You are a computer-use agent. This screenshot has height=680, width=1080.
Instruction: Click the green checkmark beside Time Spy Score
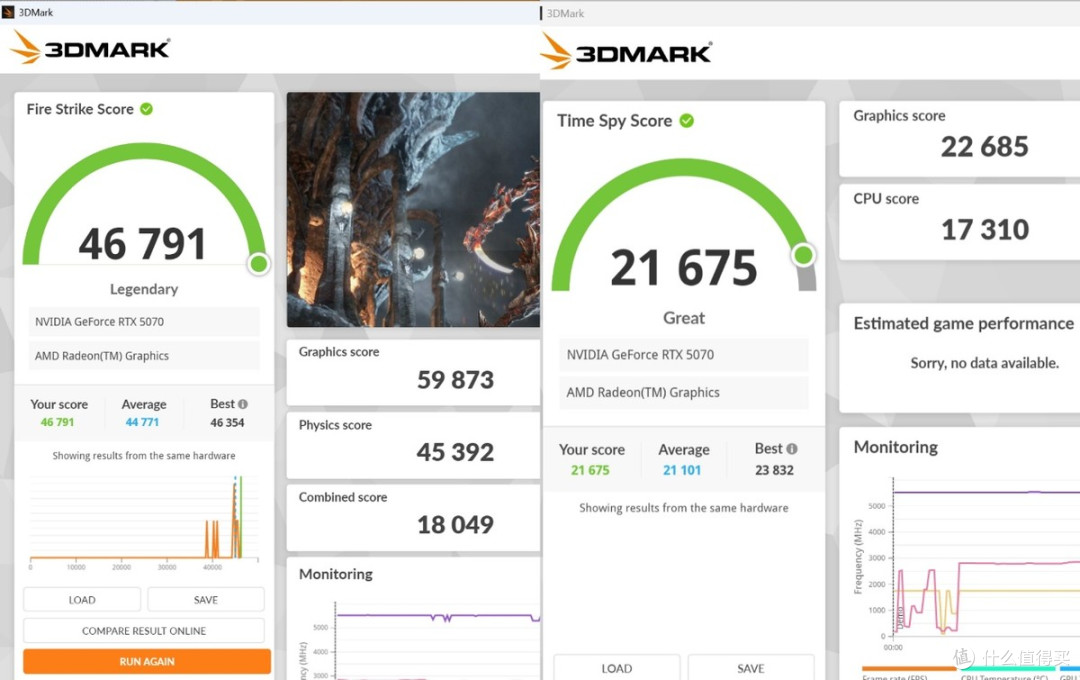click(687, 121)
